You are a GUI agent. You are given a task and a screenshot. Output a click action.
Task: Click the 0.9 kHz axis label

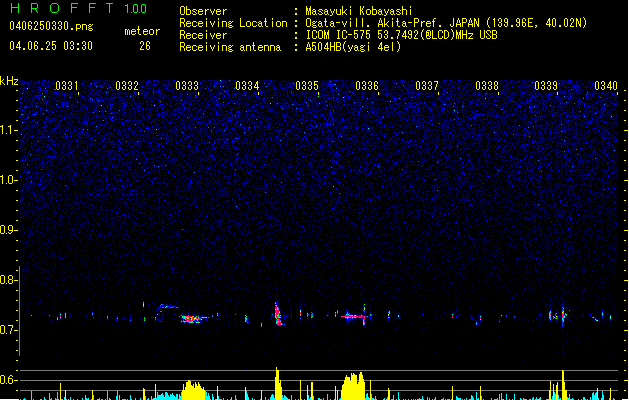point(8,230)
